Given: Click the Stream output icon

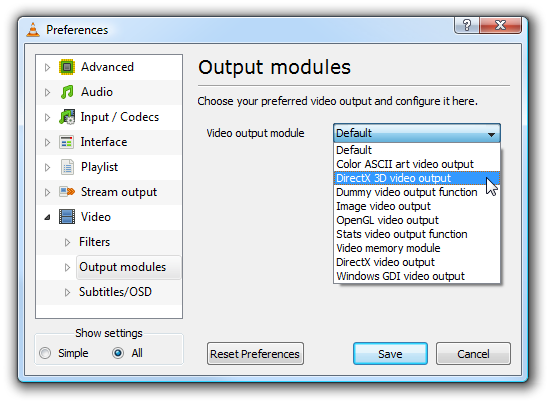Looking at the screenshot, I should (67, 192).
